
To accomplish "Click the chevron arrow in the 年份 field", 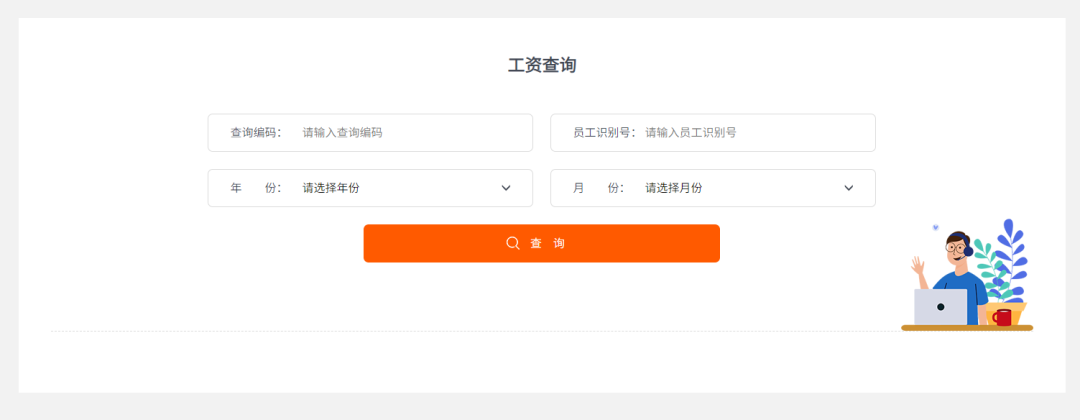I will 506,188.
